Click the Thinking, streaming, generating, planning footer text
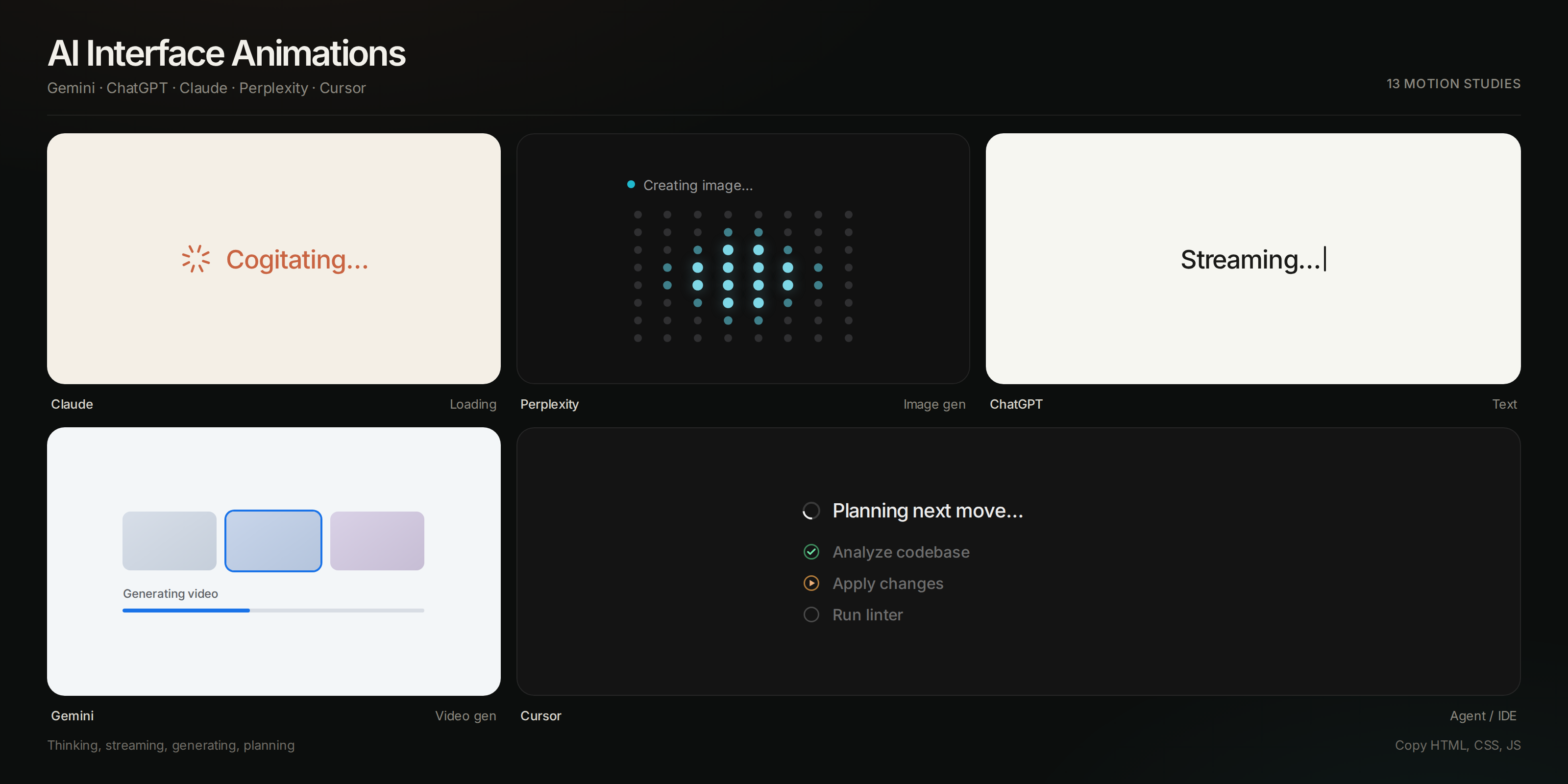Image resolution: width=1568 pixels, height=784 pixels. 171,746
